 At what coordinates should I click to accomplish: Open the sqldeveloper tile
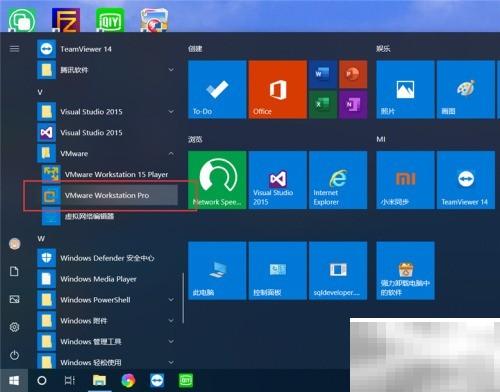coord(338,271)
